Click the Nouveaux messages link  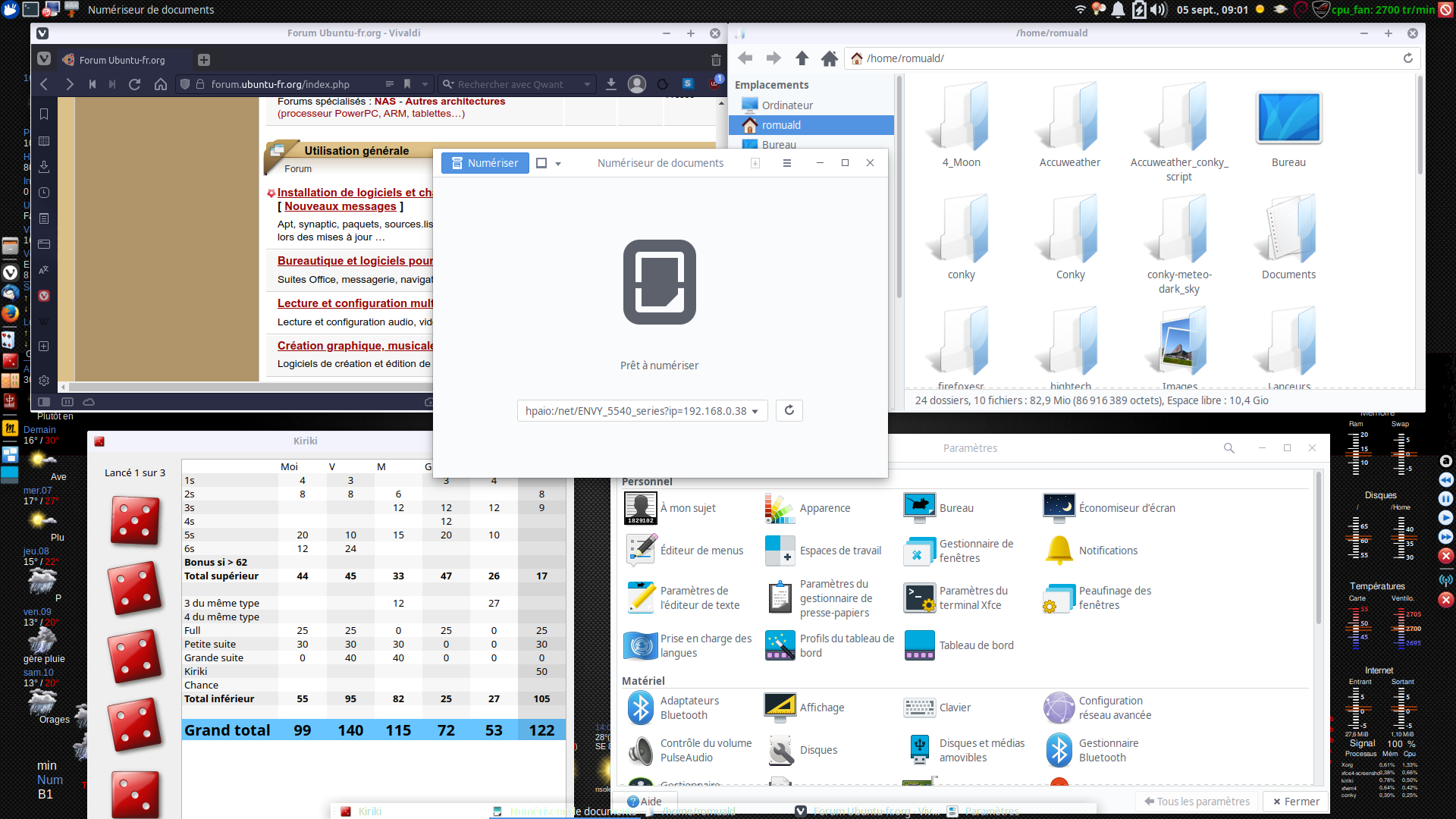coord(340,206)
